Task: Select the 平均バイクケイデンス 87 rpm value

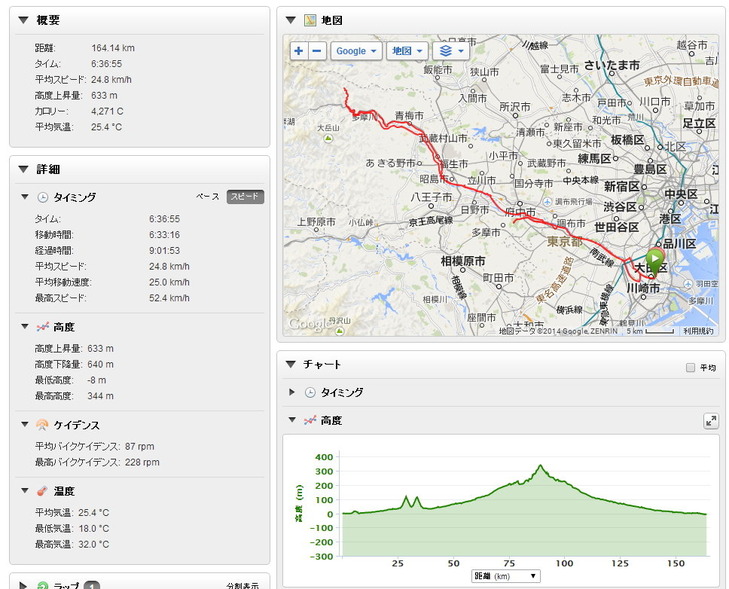Action: pyautogui.click(x=139, y=446)
